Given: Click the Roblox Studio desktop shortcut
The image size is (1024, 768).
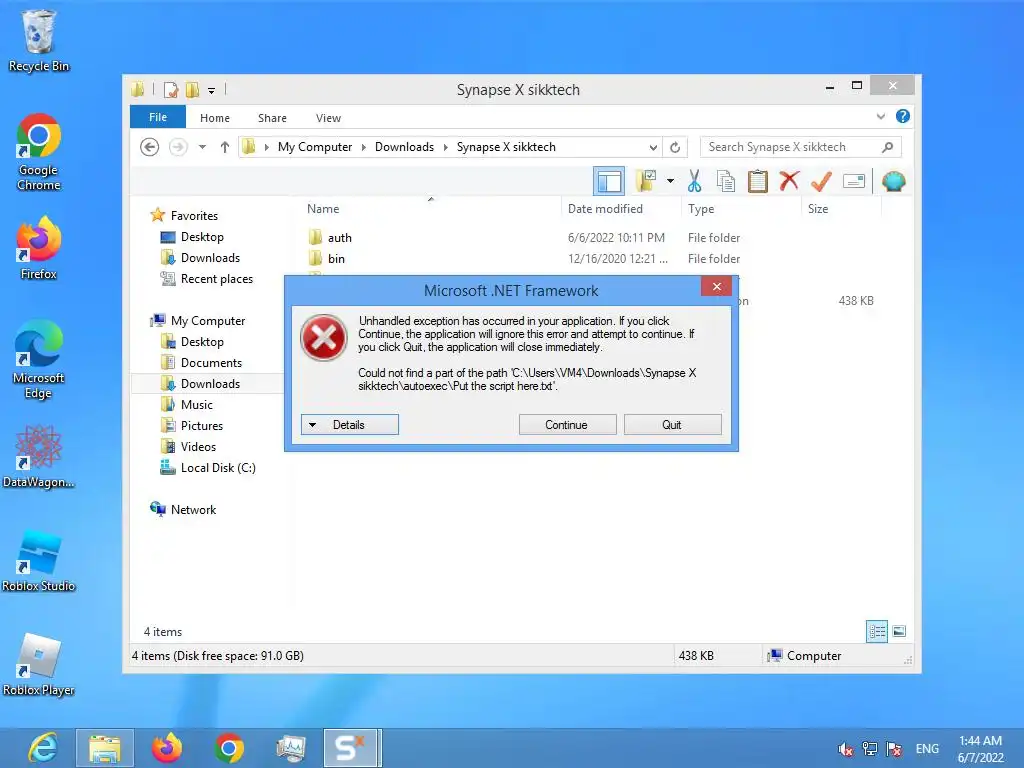Looking at the screenshot, I should [x=39, y=560].
